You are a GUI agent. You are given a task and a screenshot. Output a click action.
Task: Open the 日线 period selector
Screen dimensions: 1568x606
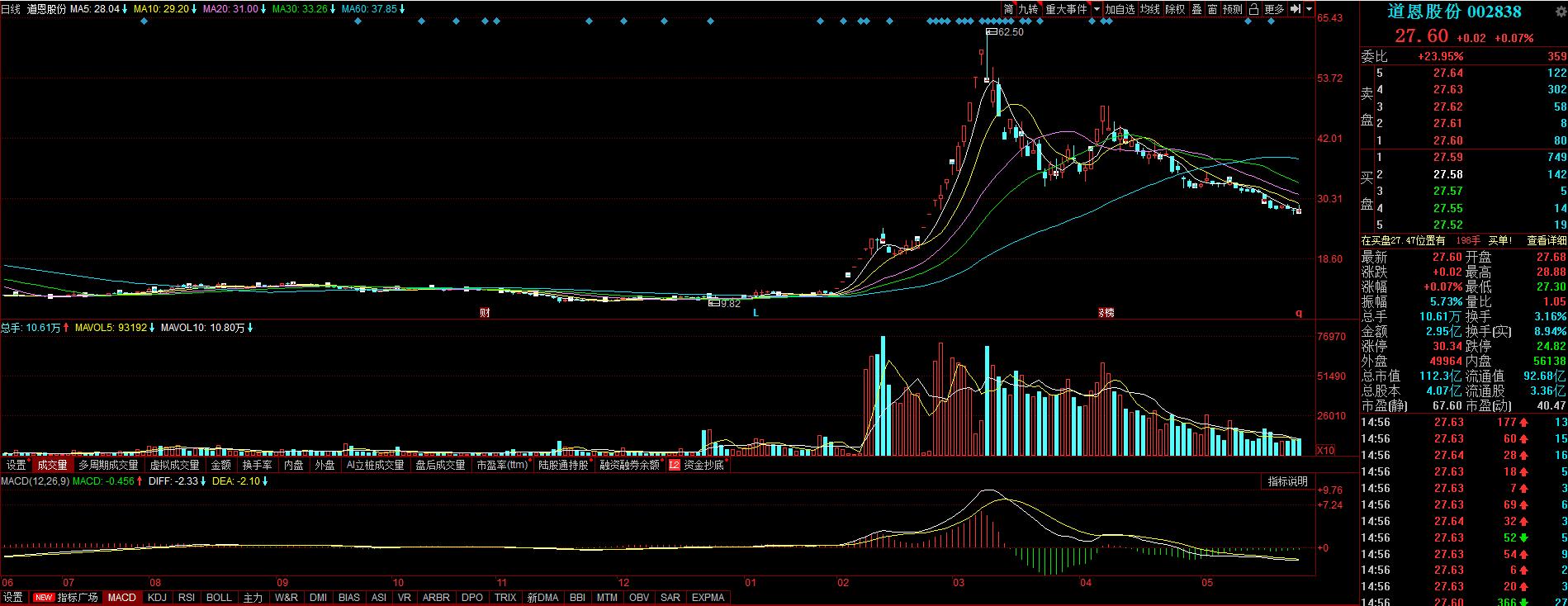pyautogui.click(x=11, y=9)
